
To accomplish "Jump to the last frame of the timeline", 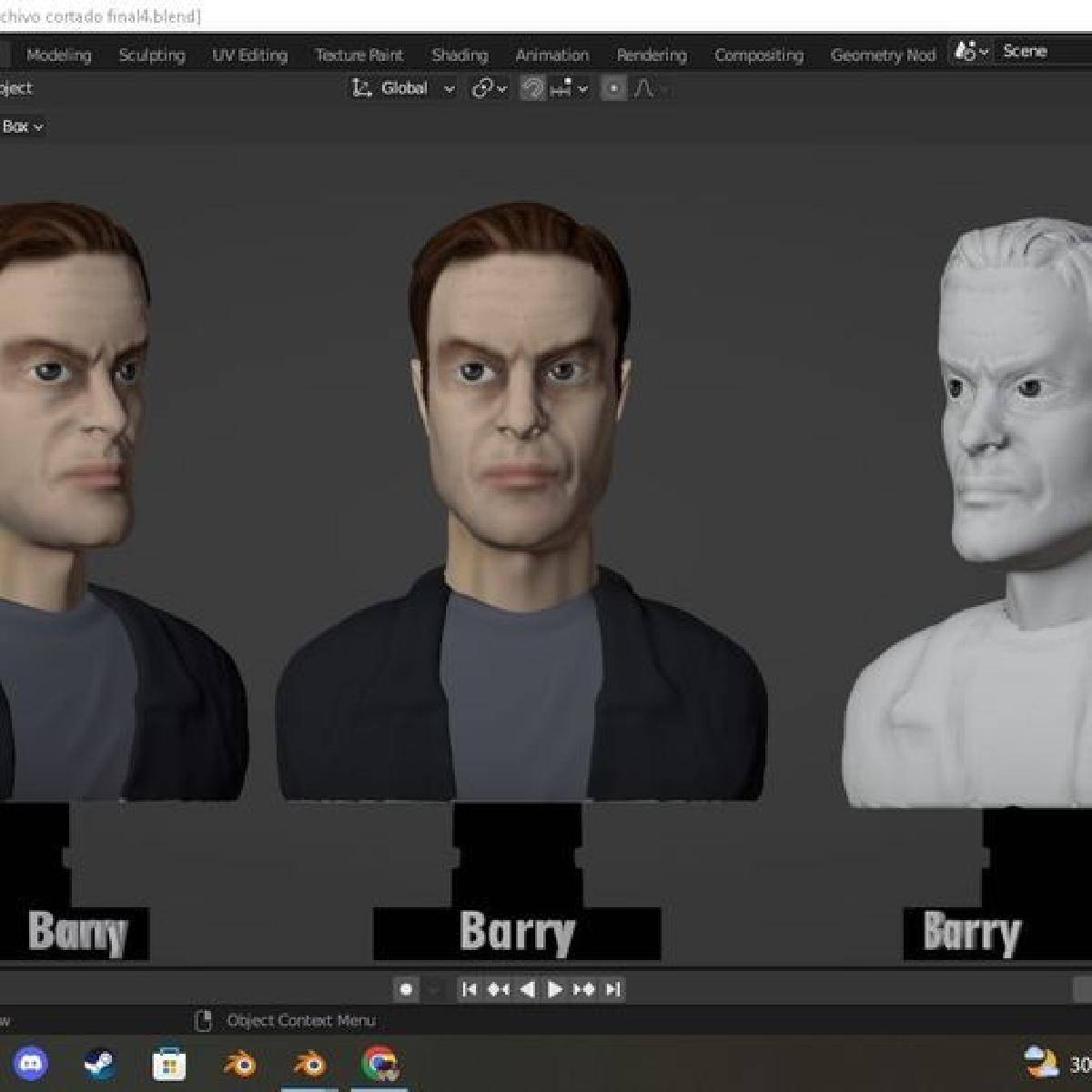I will coord(613,989).
